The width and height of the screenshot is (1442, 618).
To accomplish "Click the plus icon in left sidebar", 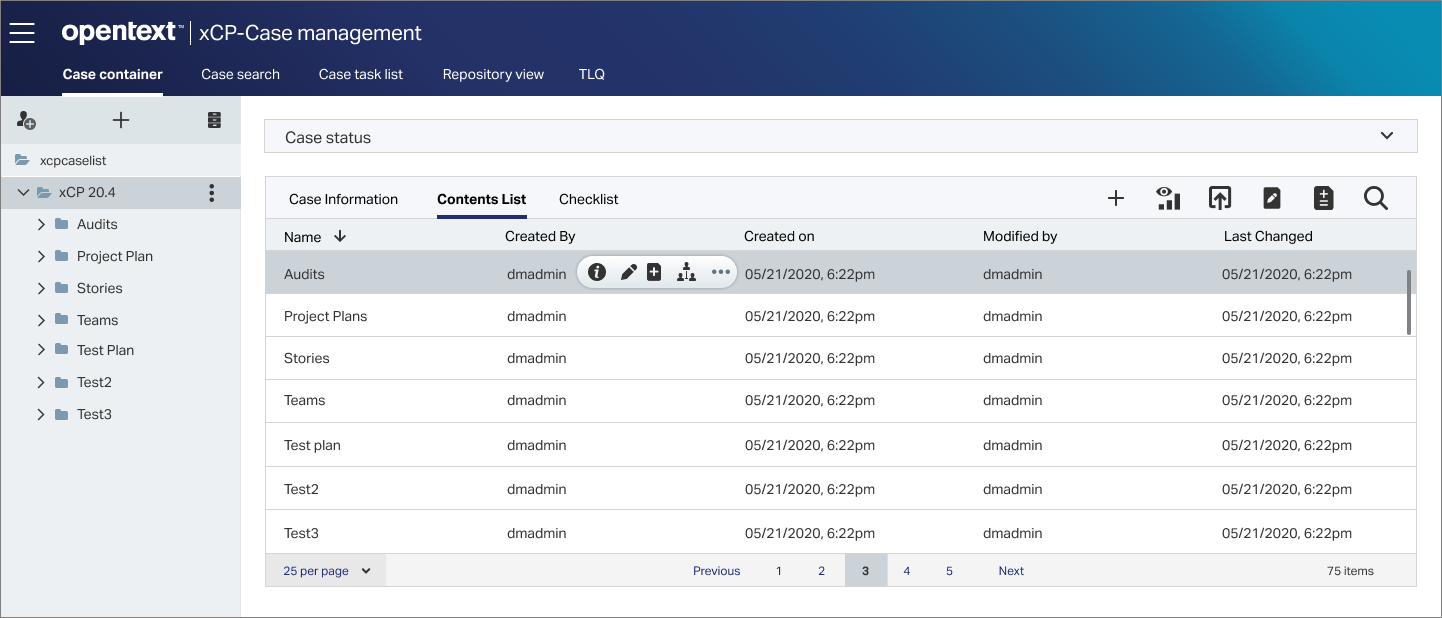I will (x=121, y=120).
